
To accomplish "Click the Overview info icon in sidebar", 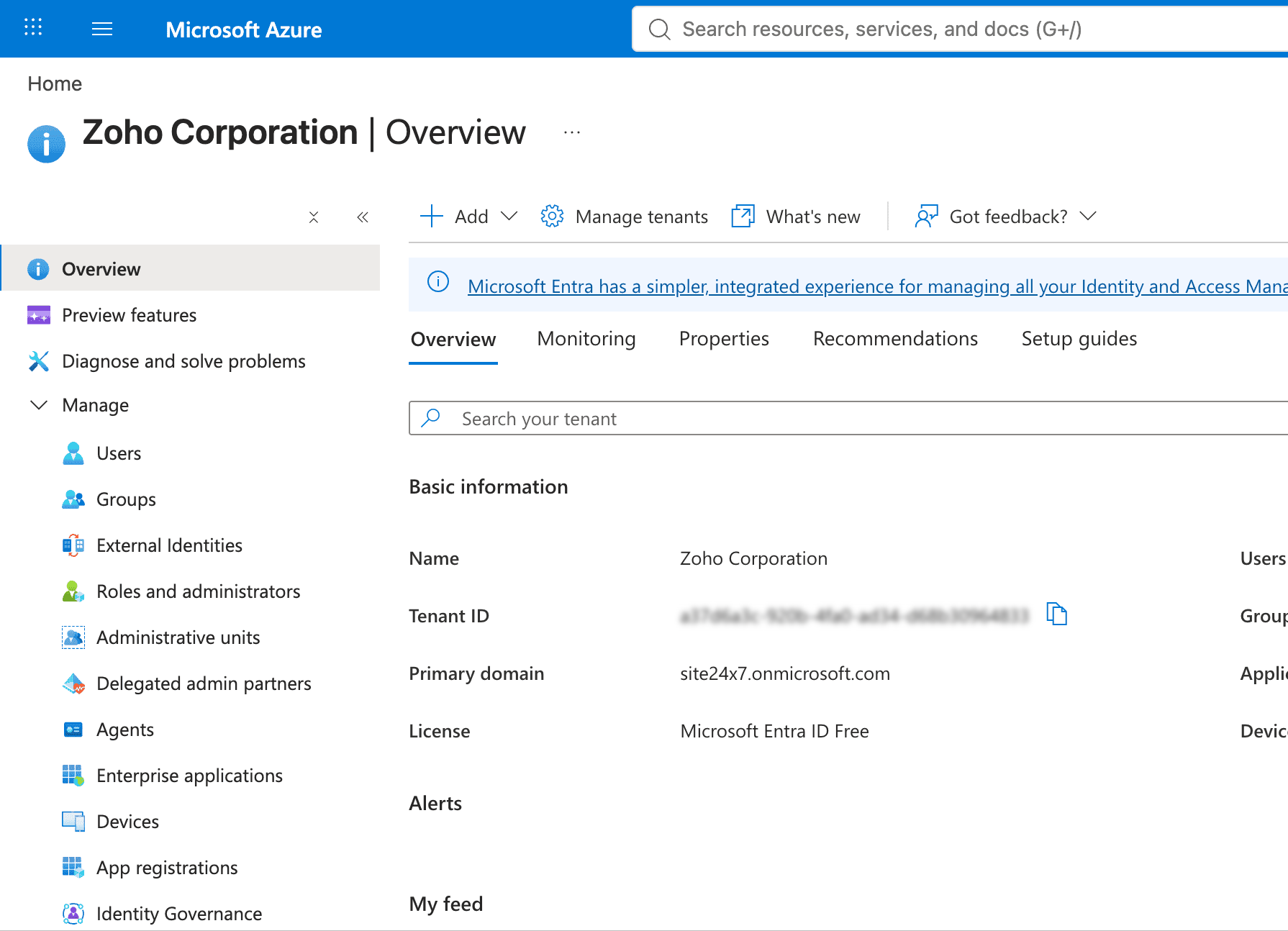I will tap(38, 269).
